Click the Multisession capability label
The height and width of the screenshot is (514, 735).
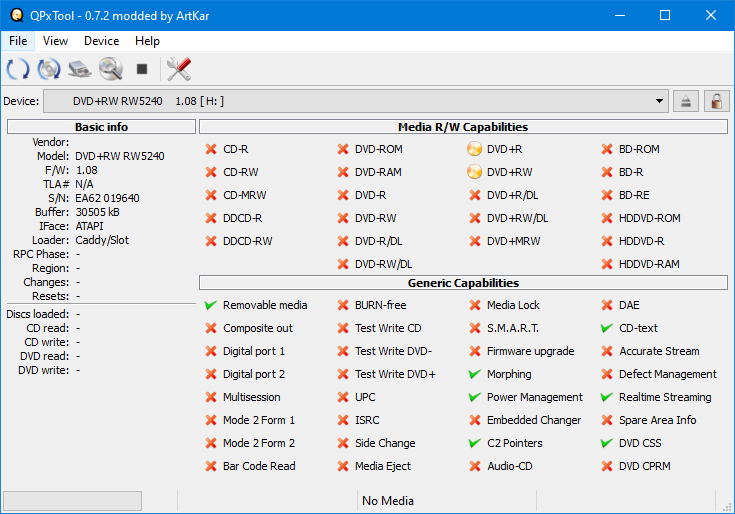(252, 397)
